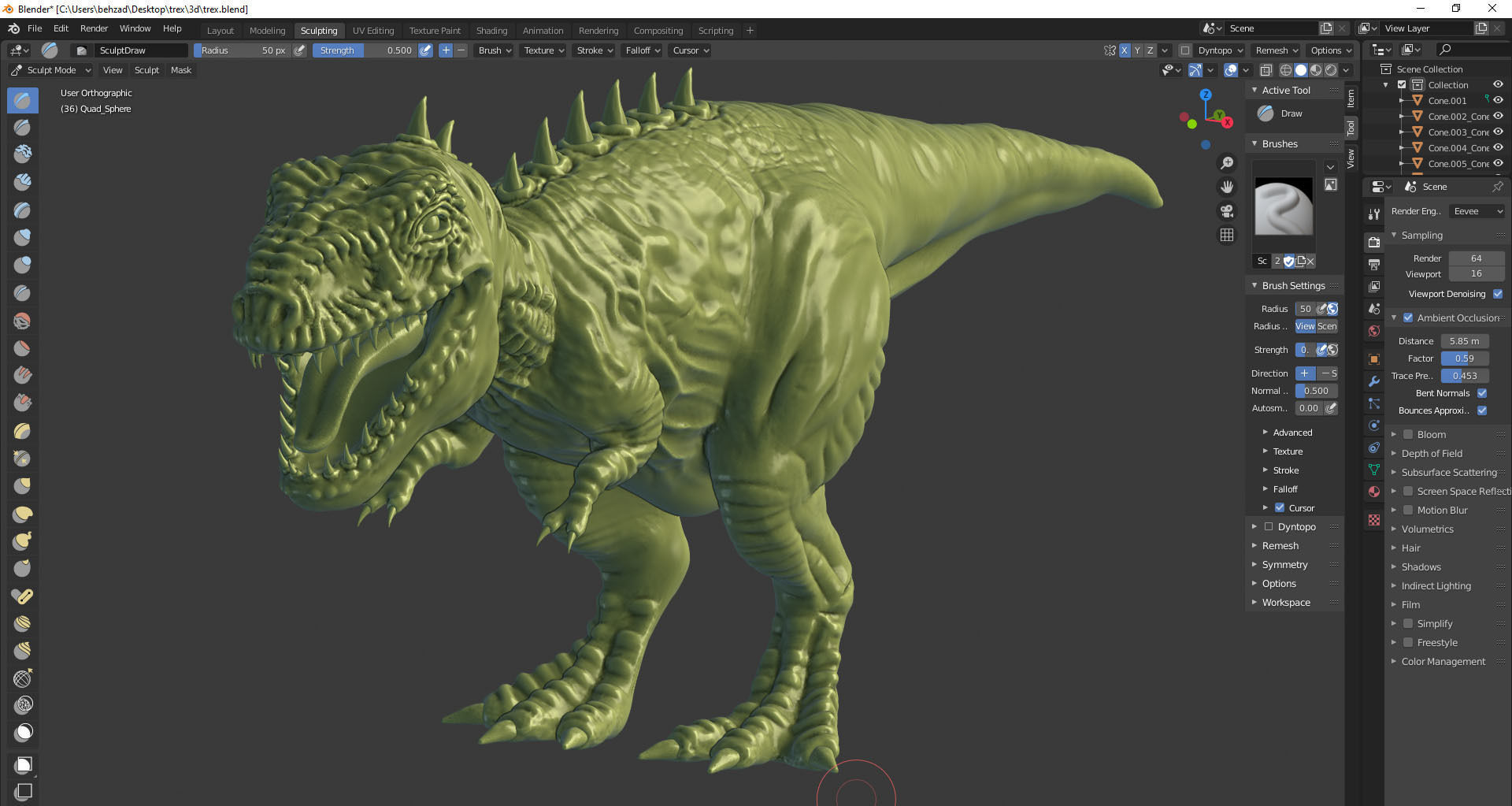Switch viewport to material preview shading
The width and height of the screenshot is (1512, 806).
(x=1316, y=70)
